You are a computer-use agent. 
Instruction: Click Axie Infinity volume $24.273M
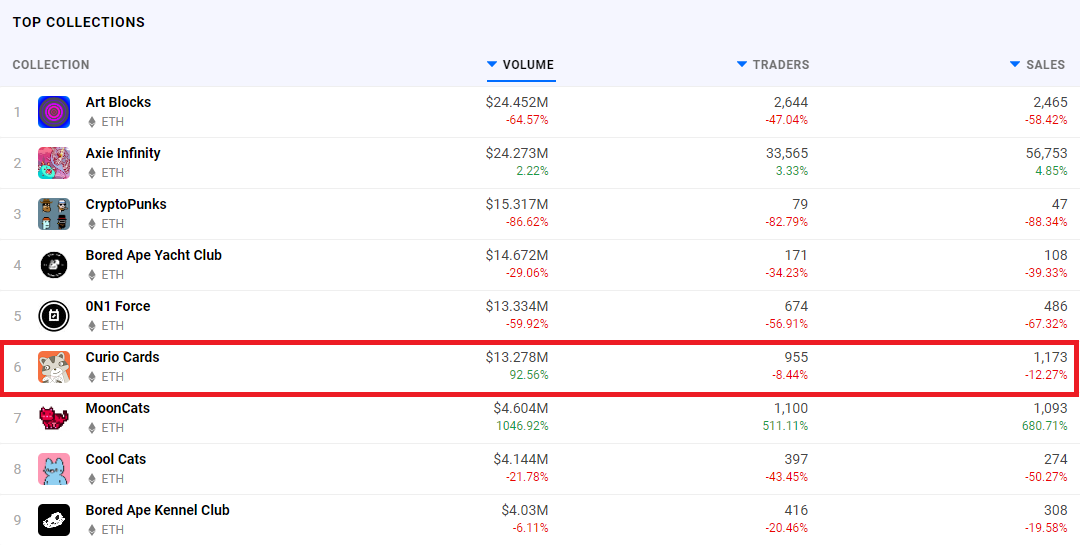517,154
